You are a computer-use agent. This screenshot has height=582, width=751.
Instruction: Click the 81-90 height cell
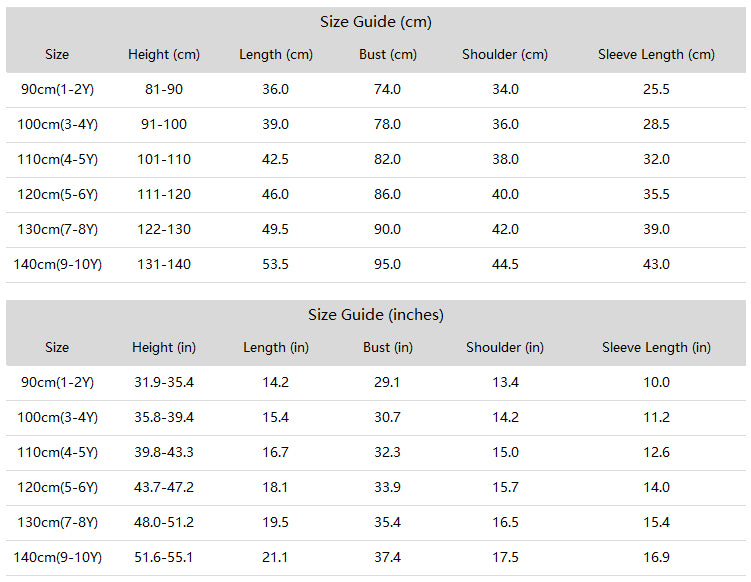(x=164, y=90)
